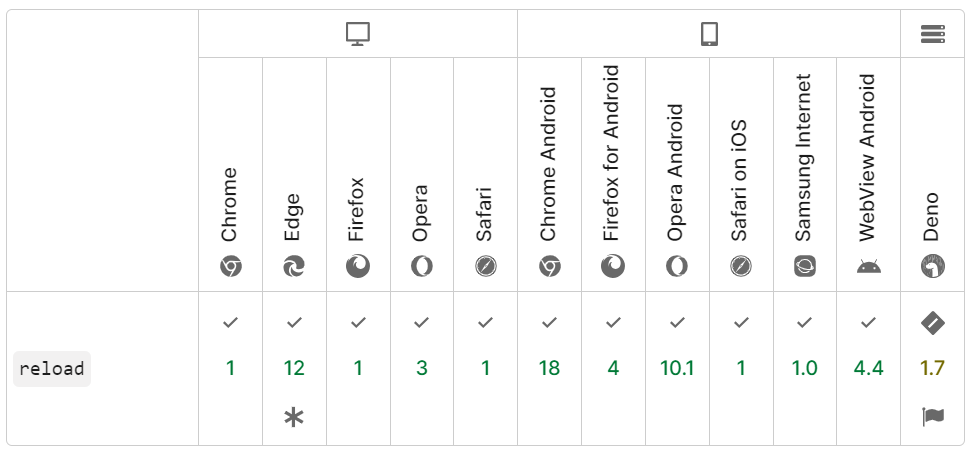Image resolution: width=975 pixels, height=451 pixels.
Task: Click the Edge browser logo
Action: tap(293, 267)
